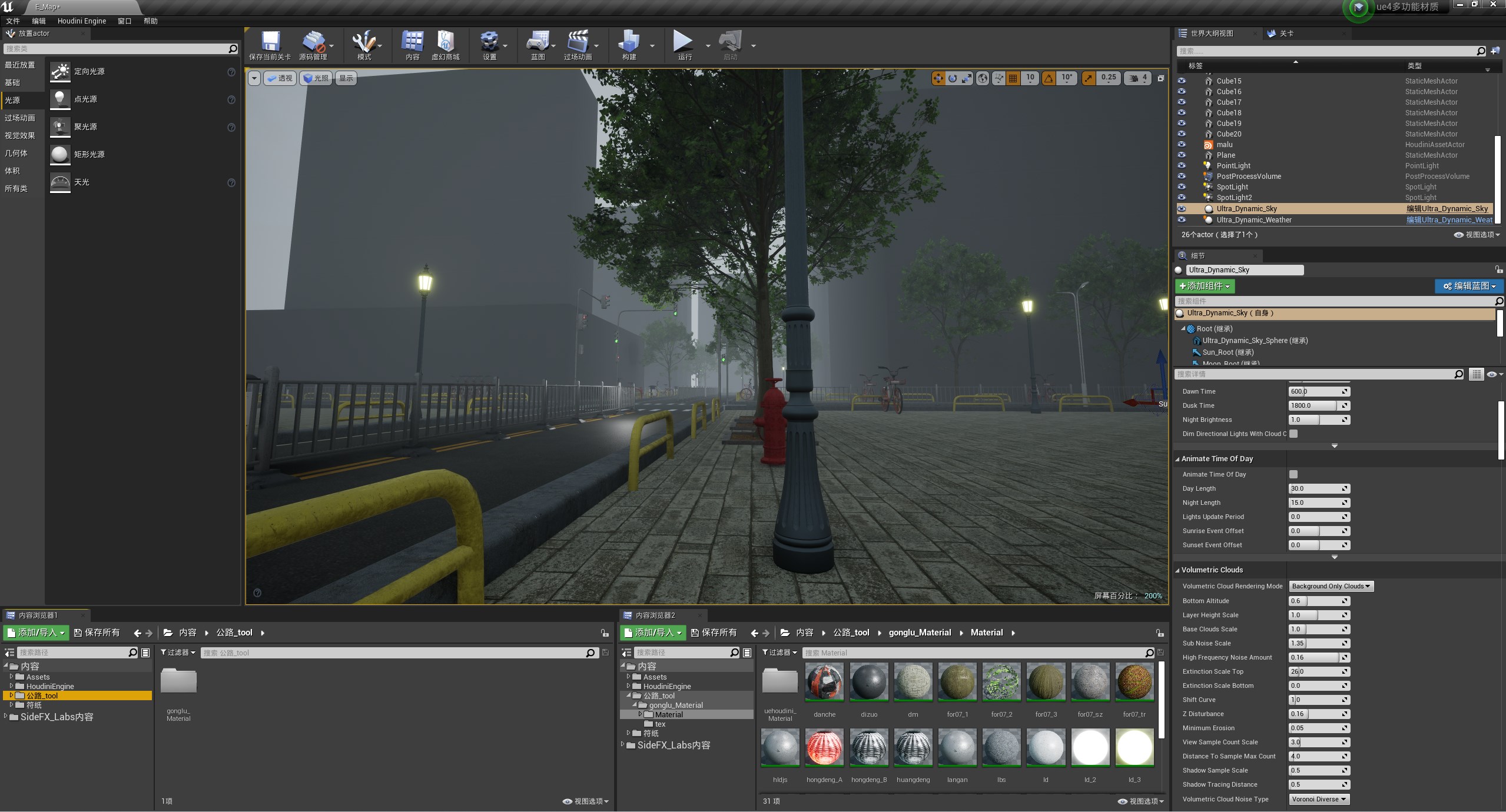
Task: Open Volumetric Cloud Noise Type dropdown
Action: [x=1319, y=799]
